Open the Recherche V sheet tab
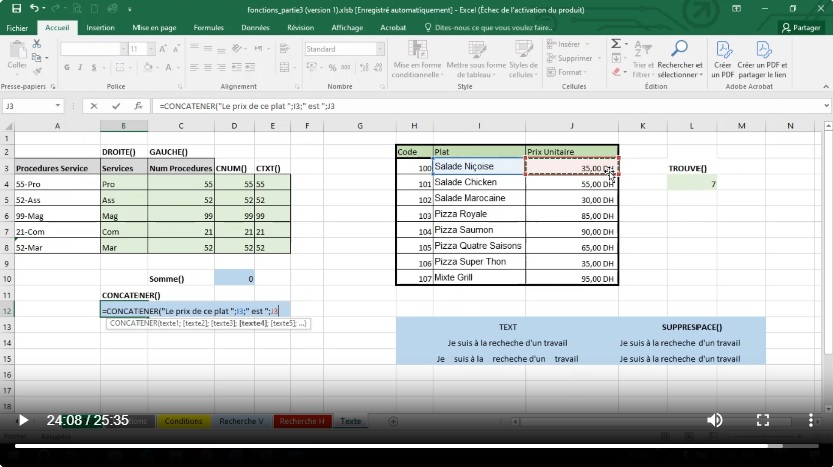The width and height of the screenshot is (833, 467). (x=241, y=421)
